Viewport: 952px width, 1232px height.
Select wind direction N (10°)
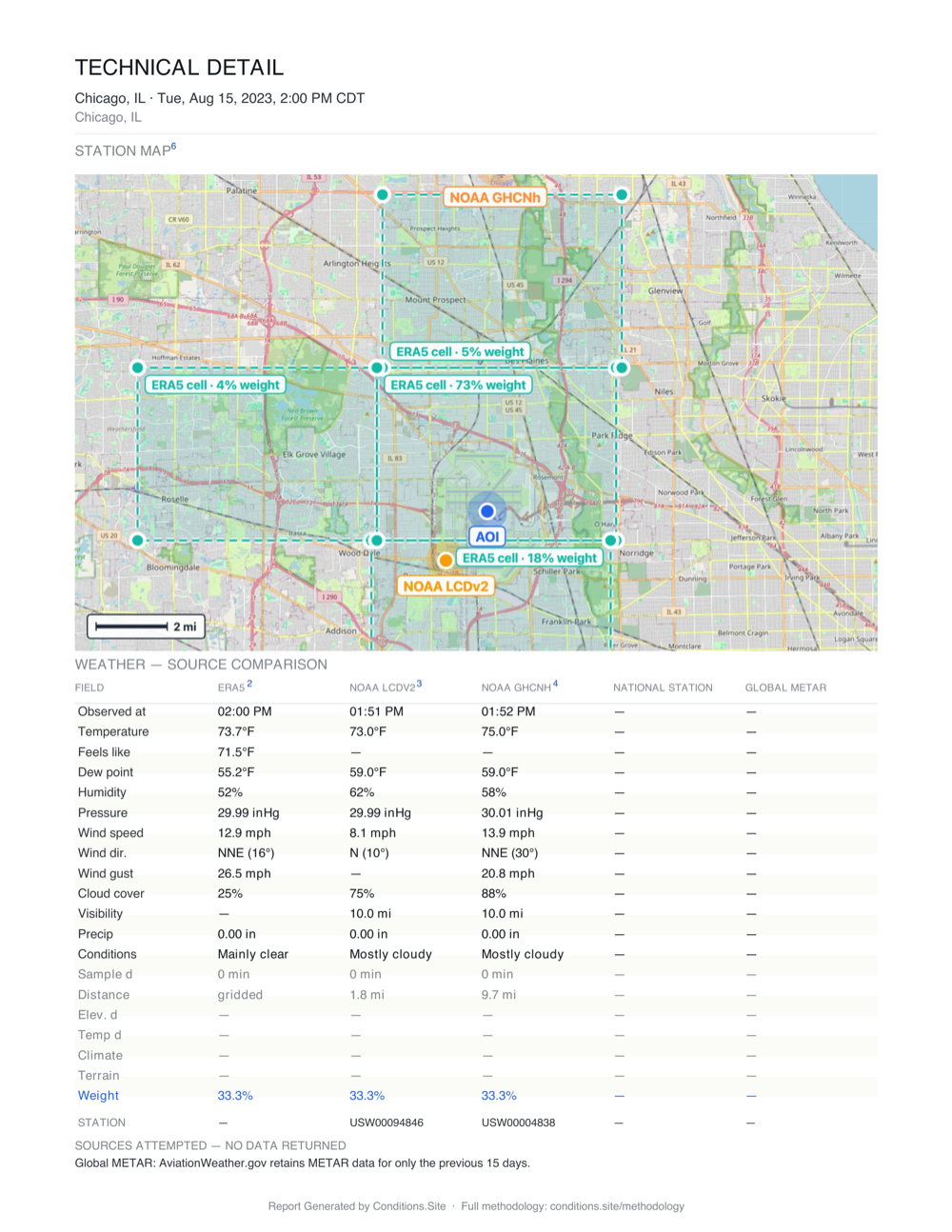[368, 853]
